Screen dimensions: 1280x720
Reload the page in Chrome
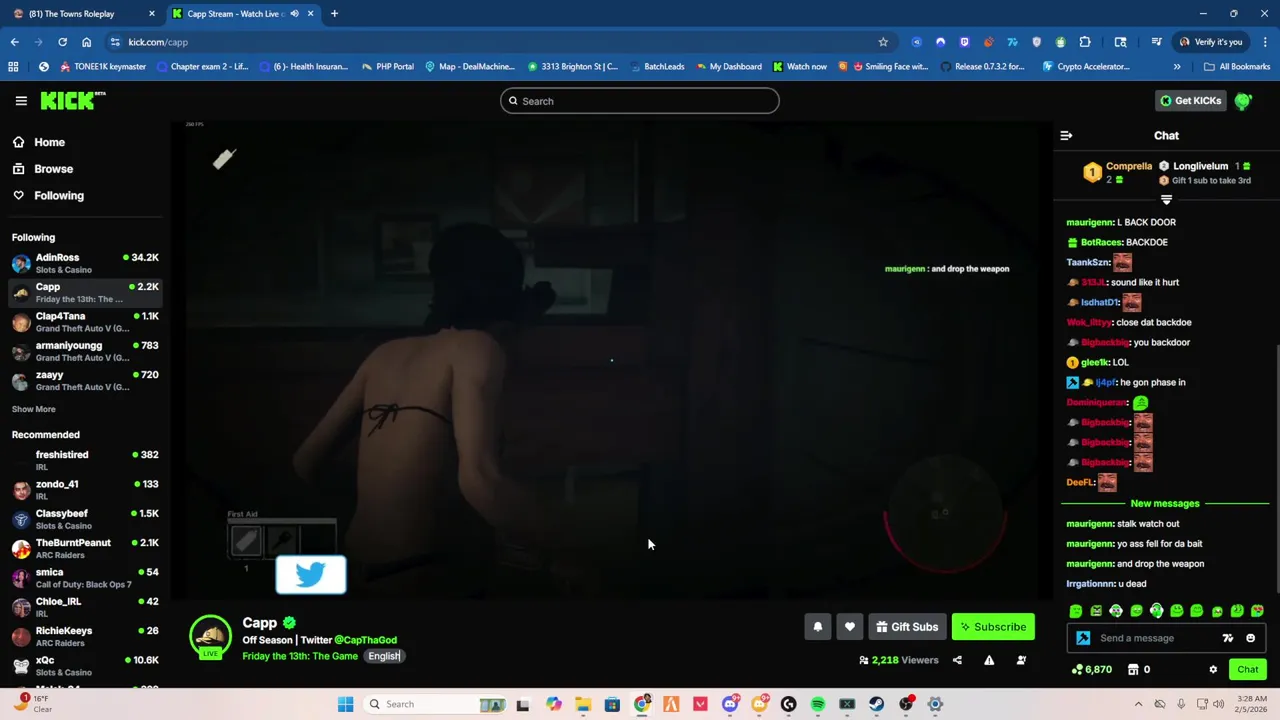click(x=62, y=42)
